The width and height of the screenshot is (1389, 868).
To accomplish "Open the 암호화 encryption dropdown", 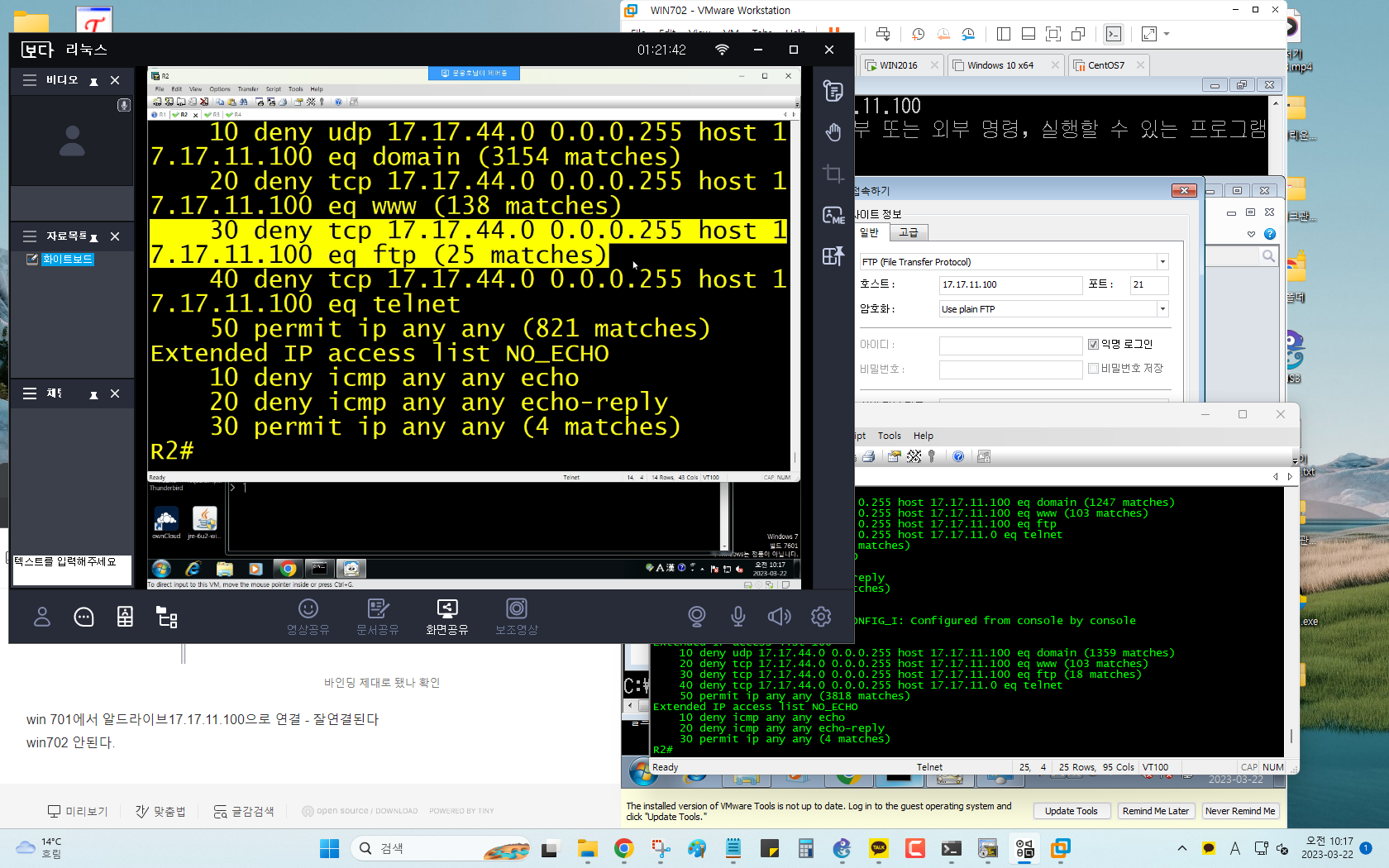I will pos(1162,309).
